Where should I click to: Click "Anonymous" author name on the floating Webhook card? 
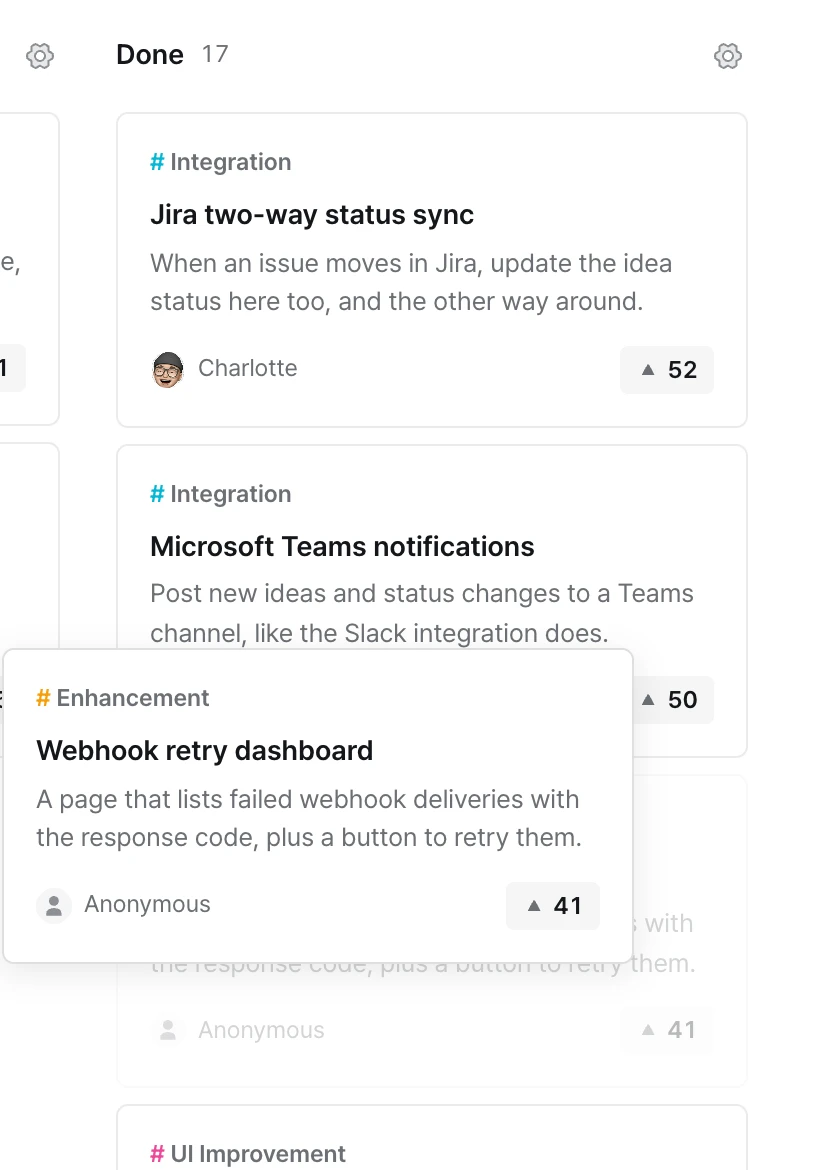(147, 904)
